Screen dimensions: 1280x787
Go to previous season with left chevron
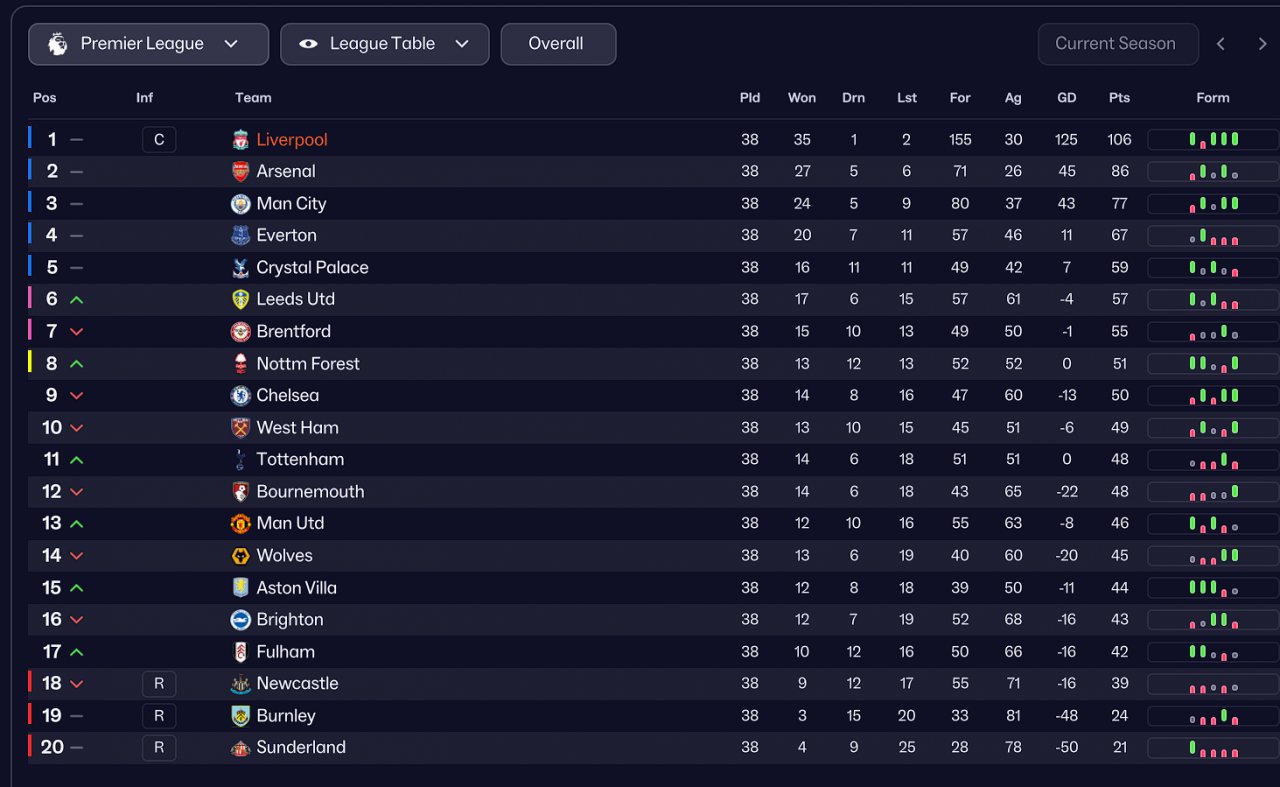(1221, 44)
